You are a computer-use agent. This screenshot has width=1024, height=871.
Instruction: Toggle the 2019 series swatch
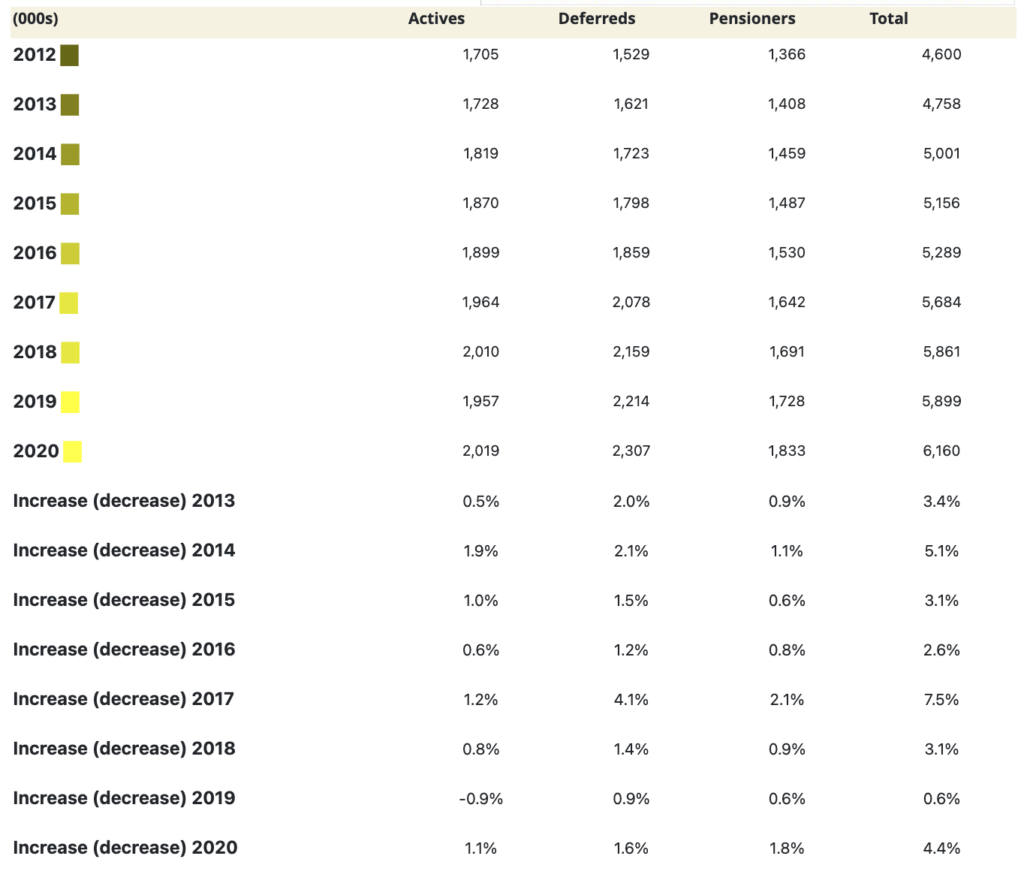(x=70, y=402)
